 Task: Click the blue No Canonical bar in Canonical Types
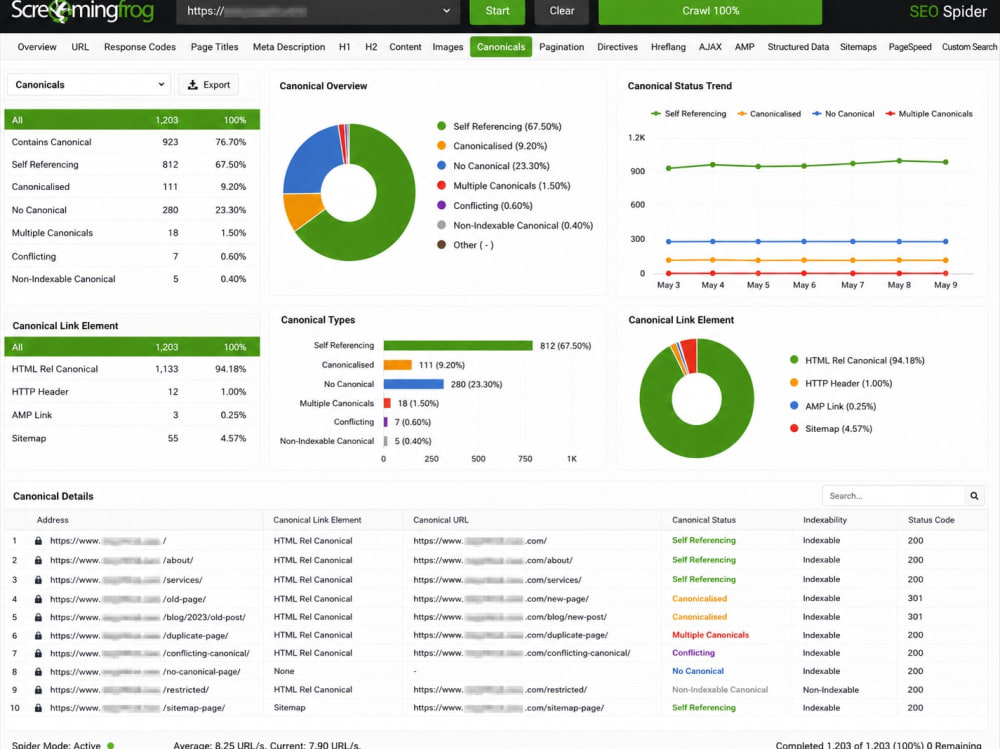413,384
